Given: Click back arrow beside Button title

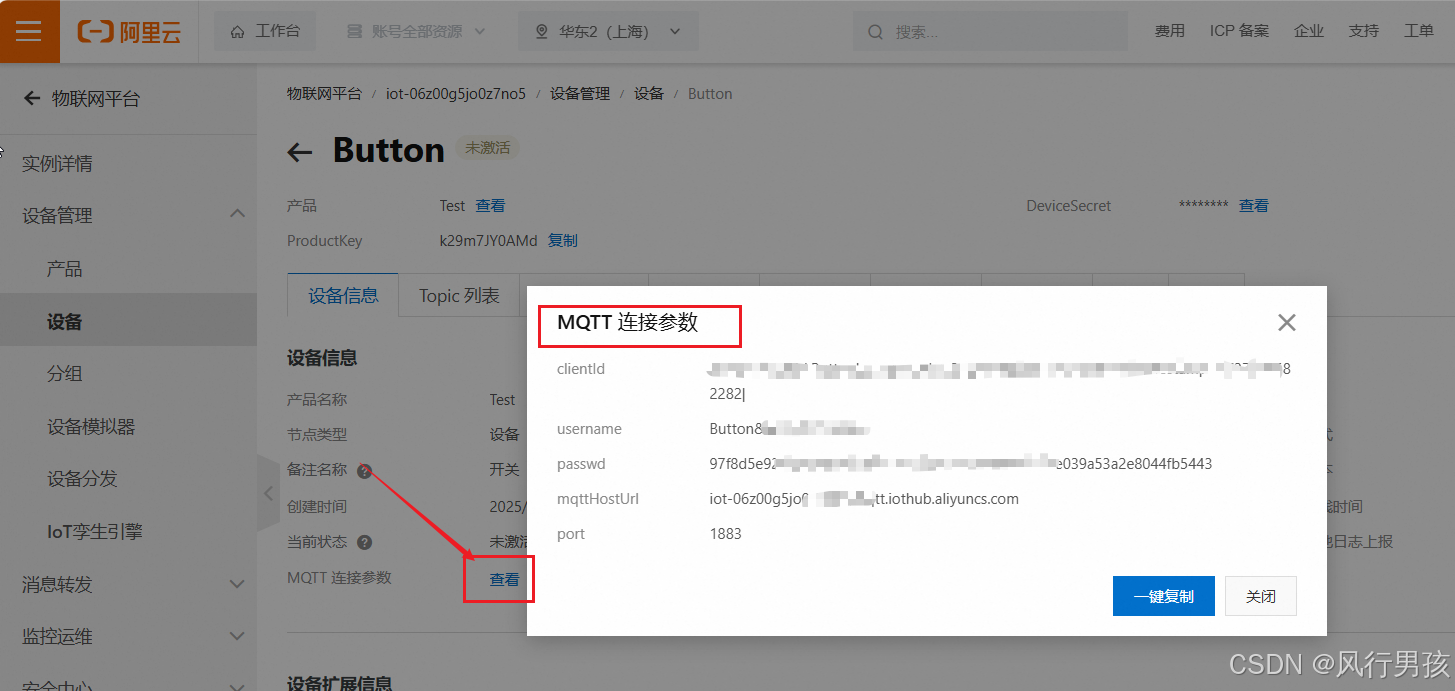Looking at the screenshot, I should (300, 152).
